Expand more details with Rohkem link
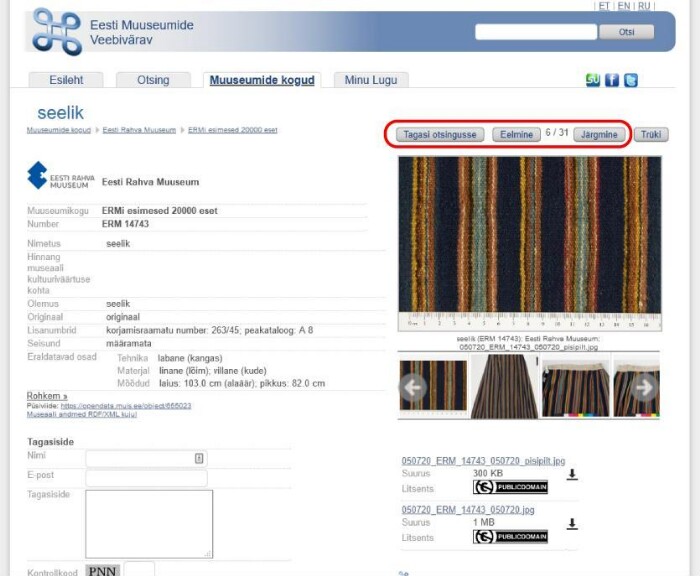 46,396
